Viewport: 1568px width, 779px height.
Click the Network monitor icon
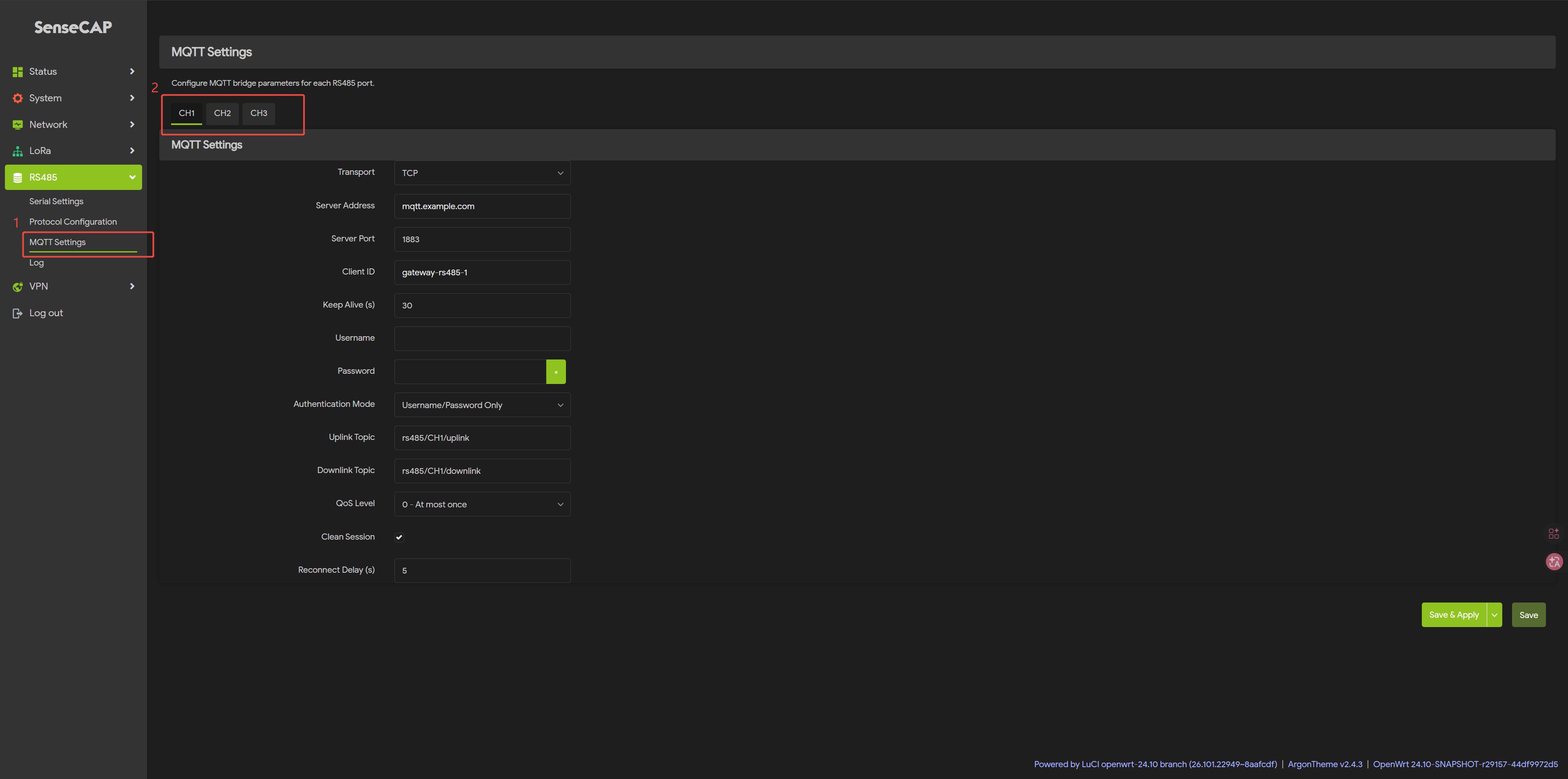point(18,125)
